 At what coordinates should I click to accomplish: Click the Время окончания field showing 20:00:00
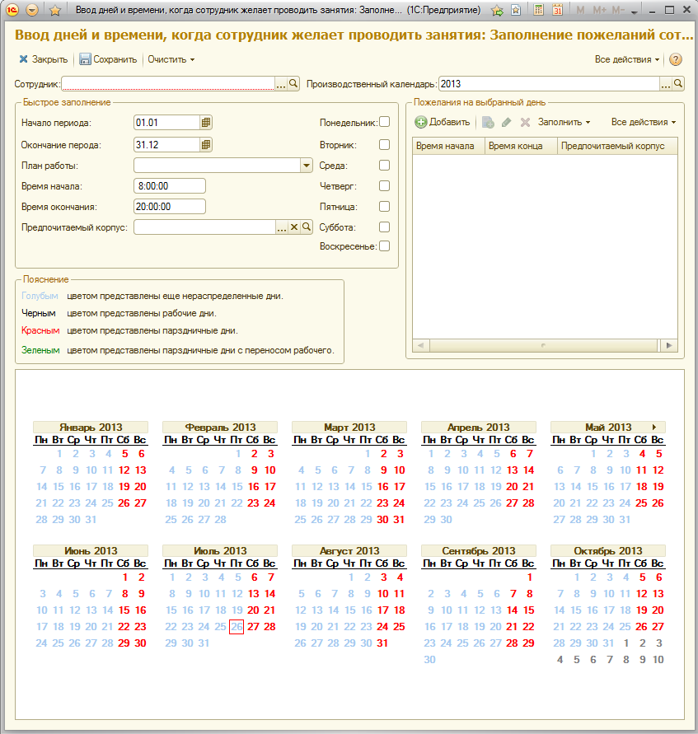click(169, 206)
